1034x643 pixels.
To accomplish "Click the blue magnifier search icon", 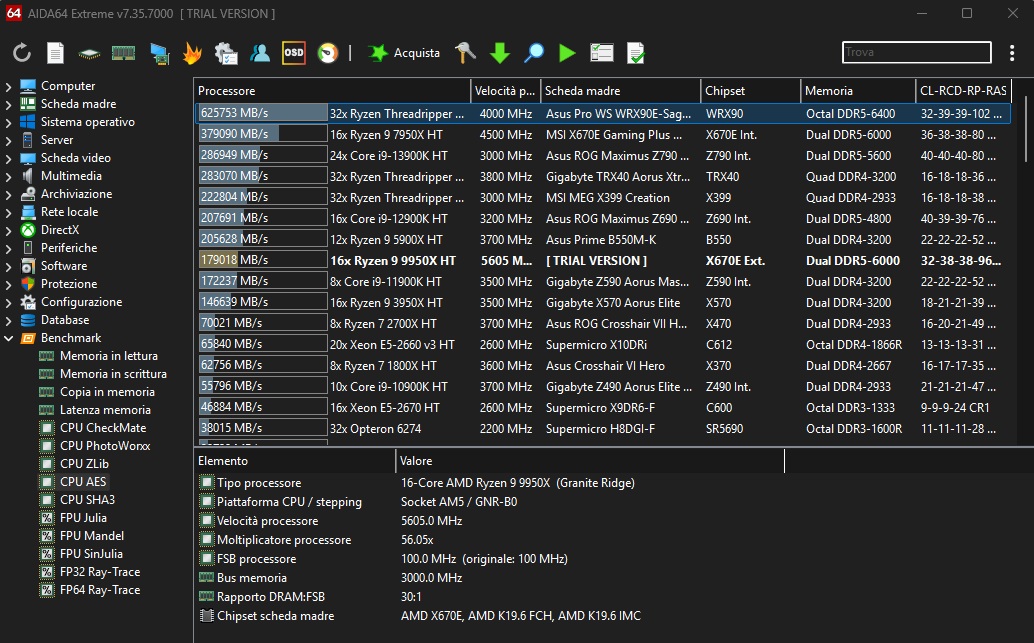I will pyautogui.click(x=533, y=53).
